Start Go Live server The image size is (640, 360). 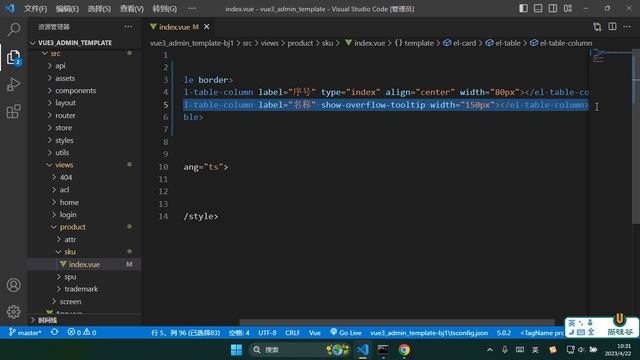346,333
